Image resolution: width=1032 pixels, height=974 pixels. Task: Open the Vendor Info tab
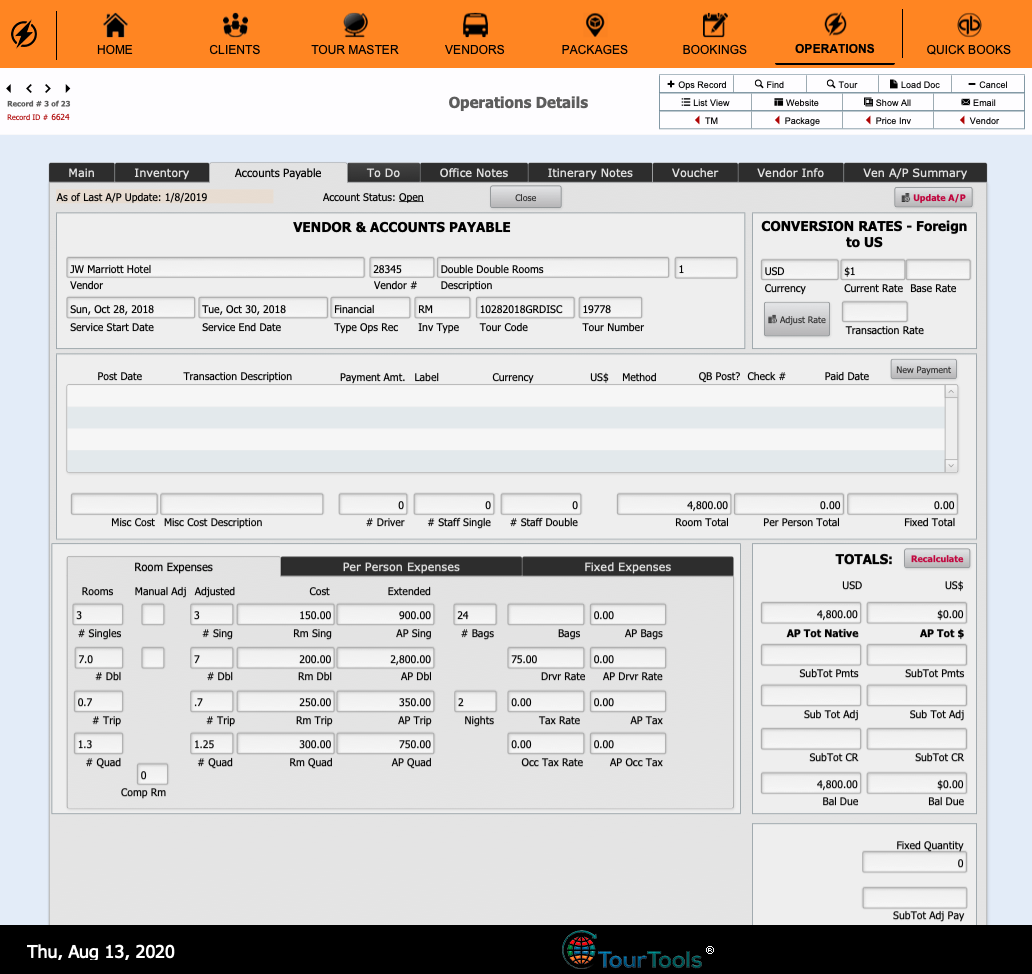pyautogui.click(x=790, y=172)
